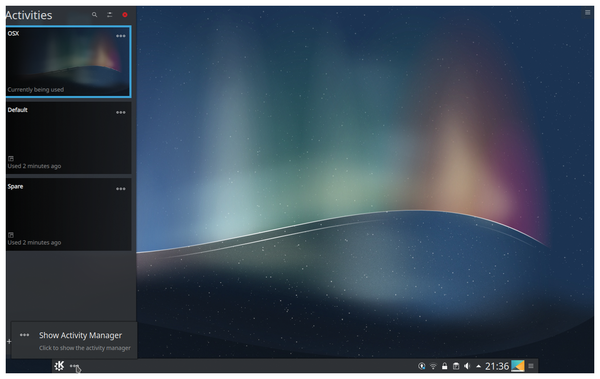The height and width of the screenshot is (379, 600).
Task: Open the clipboard tray icon
Action: point(456,366)
